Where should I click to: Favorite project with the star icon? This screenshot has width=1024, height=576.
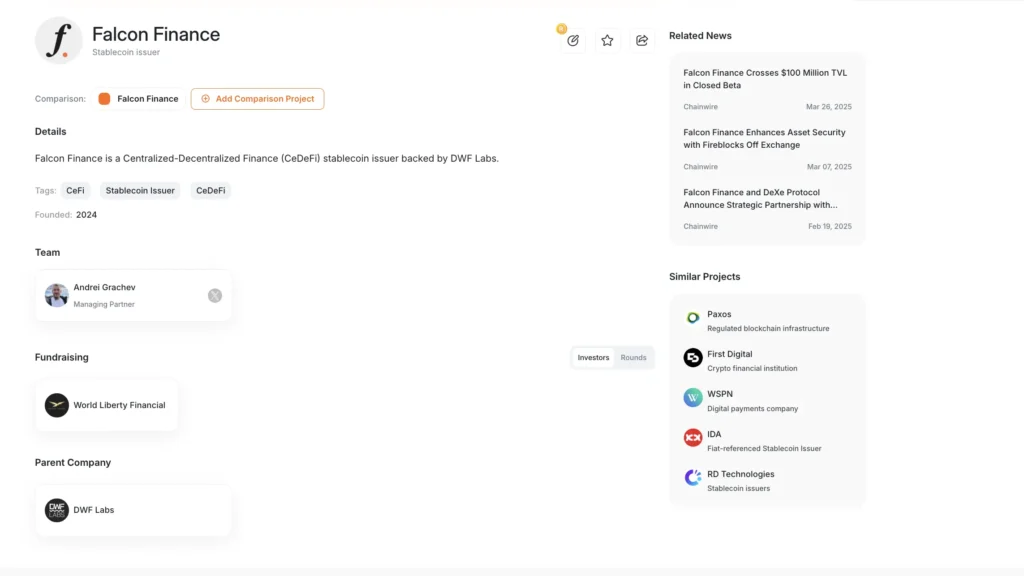[607, 40]
